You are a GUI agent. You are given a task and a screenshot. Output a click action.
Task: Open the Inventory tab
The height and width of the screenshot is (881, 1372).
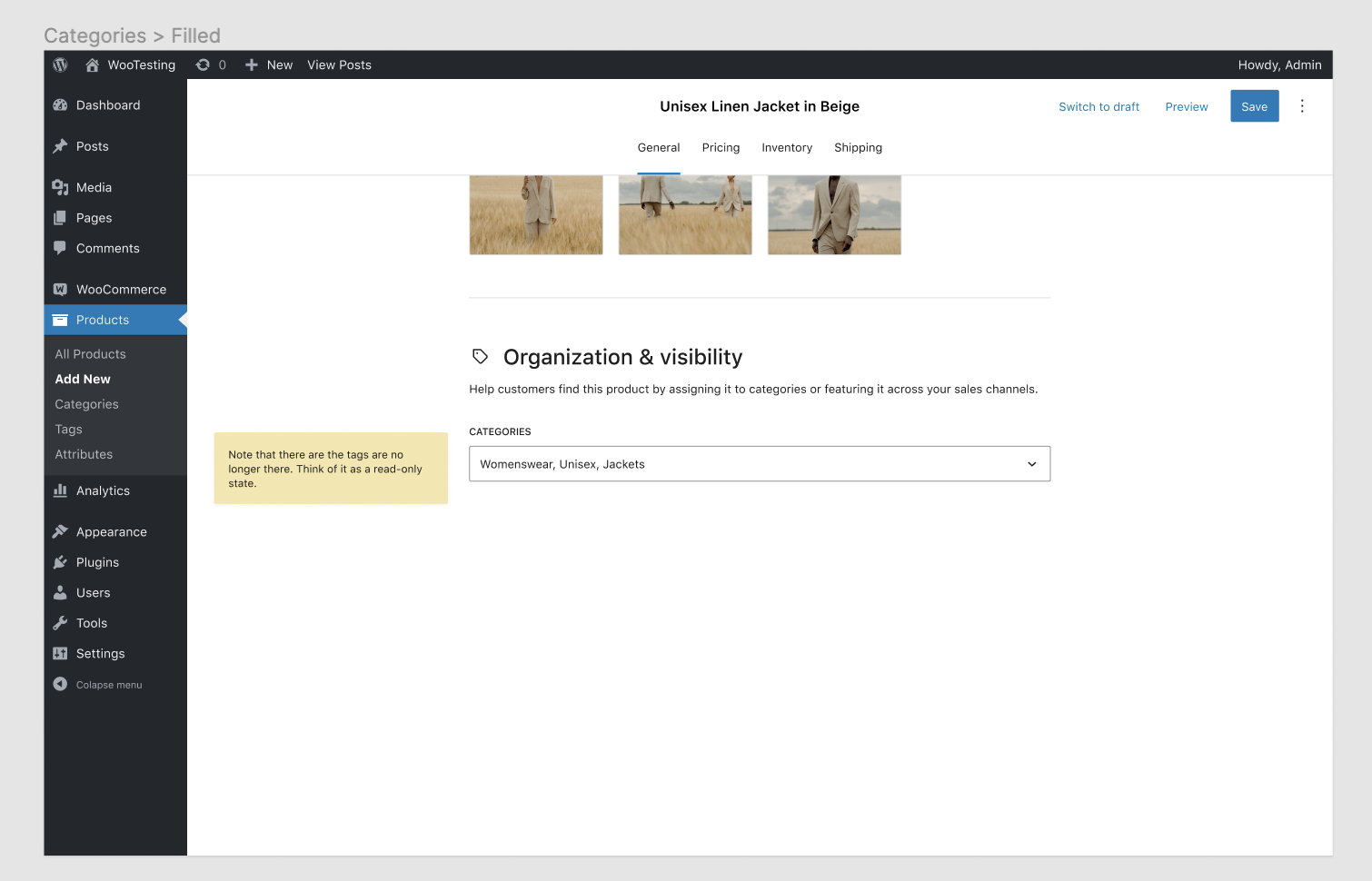(787, 147)
